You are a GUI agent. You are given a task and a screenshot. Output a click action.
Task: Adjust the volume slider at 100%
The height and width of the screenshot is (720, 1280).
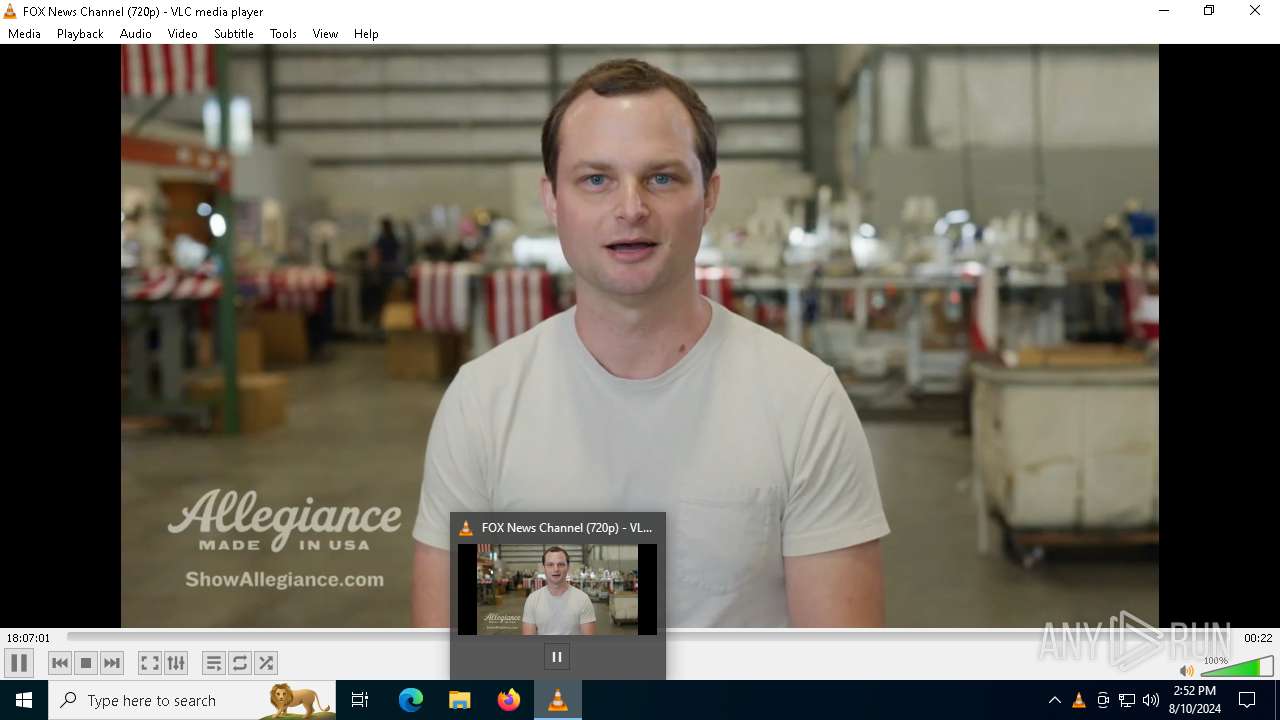coord(1236,667)
